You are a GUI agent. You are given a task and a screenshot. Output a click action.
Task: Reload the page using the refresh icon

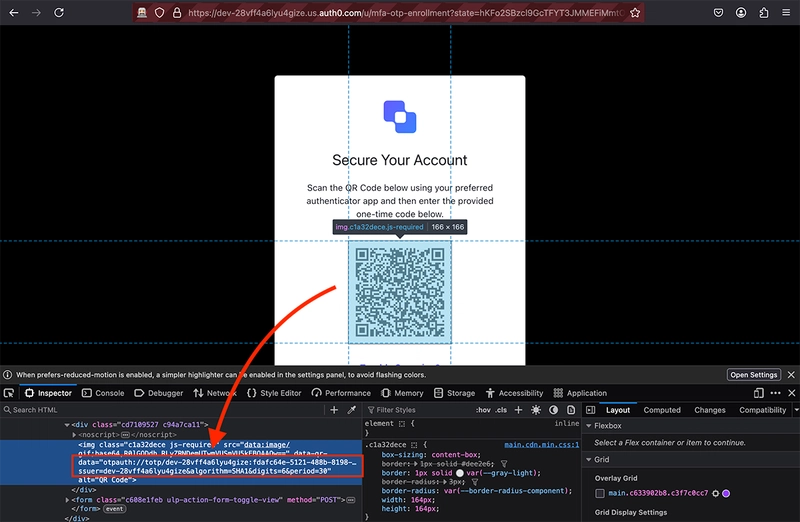[x=59, y=13]
